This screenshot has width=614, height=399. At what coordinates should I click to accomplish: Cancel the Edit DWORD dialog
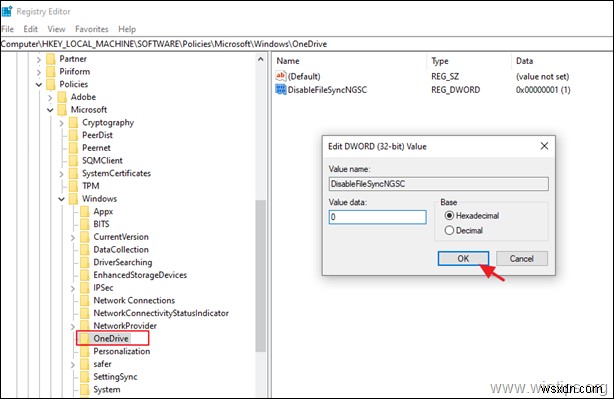tap(522, 258)
